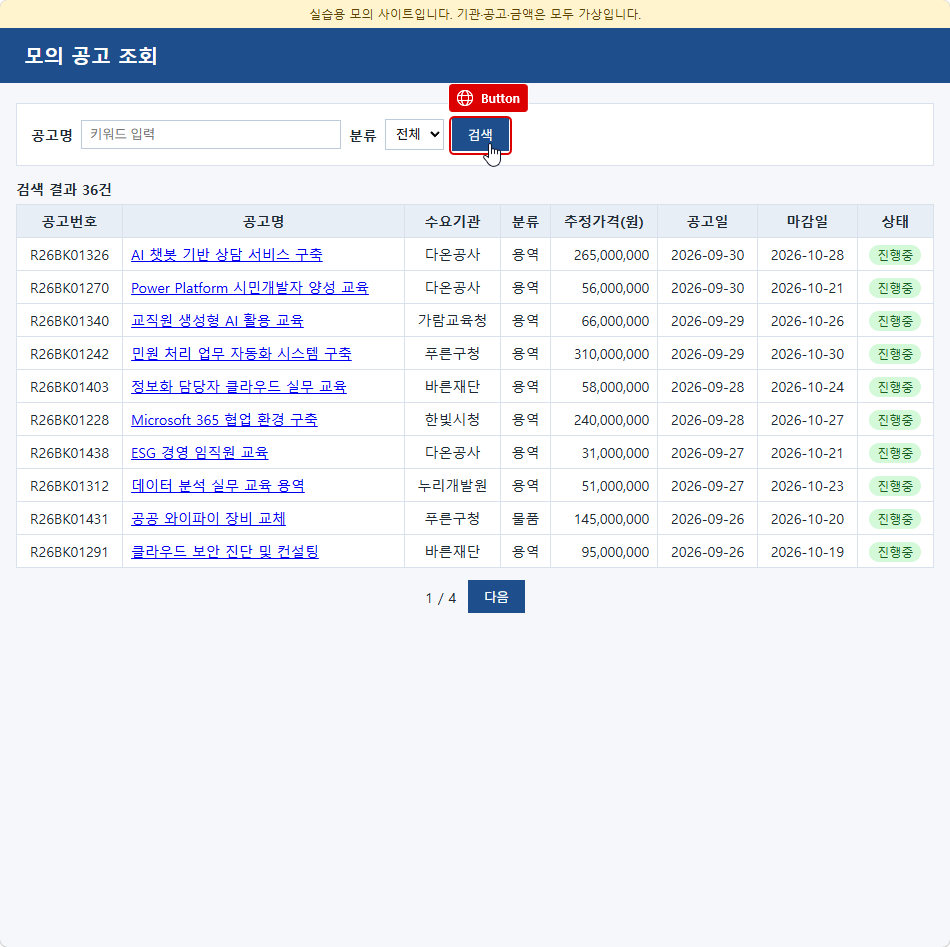Open Power Platform 시민개발자 양성 교육 link

[x=250, y=288]
